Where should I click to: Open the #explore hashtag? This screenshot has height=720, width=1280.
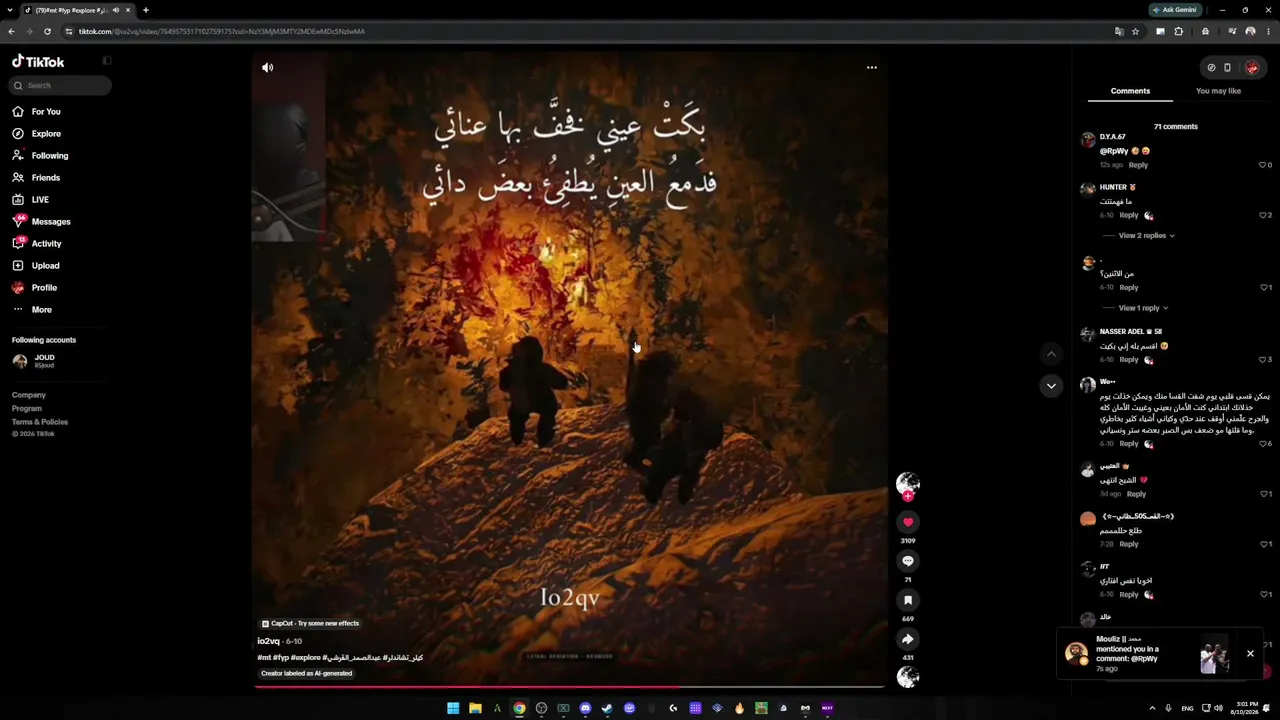306,658
